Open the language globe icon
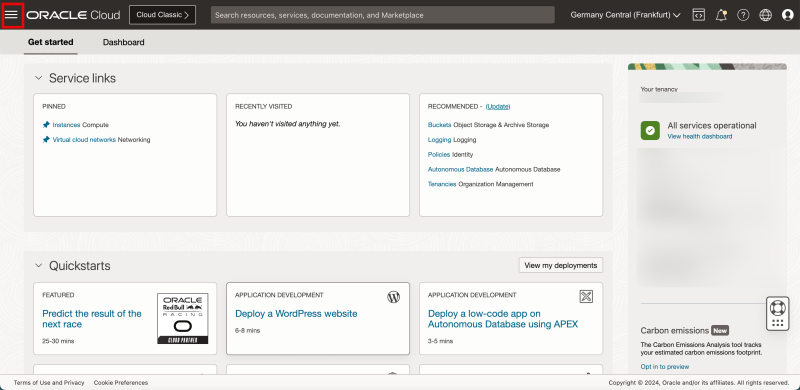This screenshot has height=390, width=800. pos(765,15)
